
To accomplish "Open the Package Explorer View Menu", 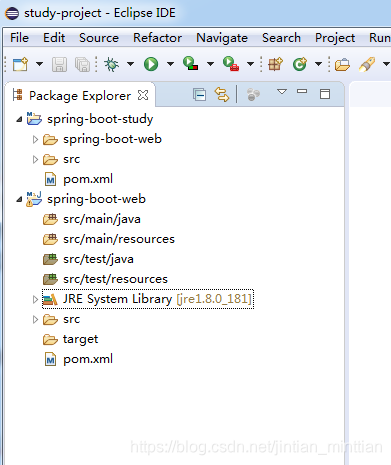I will [x=282, y=91].
